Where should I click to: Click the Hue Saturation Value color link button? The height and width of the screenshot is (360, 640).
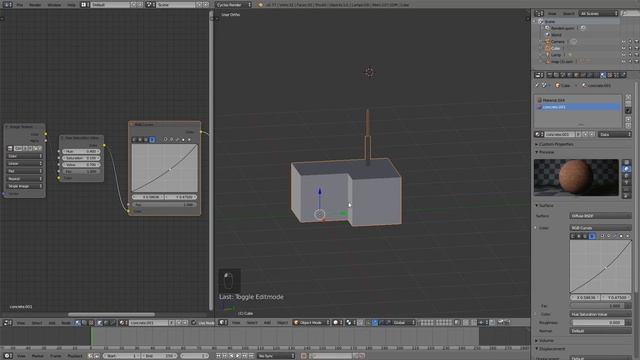(x=600, y=314)
